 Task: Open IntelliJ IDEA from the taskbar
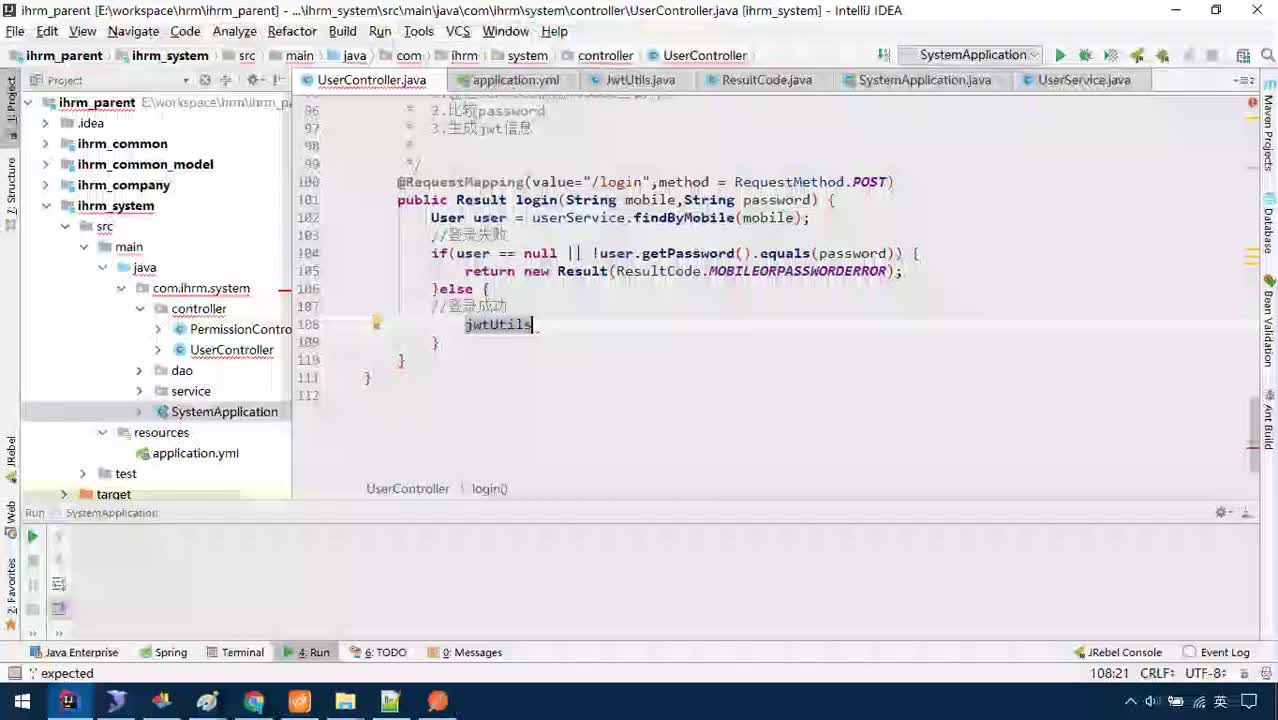click(x=69, y=701)
